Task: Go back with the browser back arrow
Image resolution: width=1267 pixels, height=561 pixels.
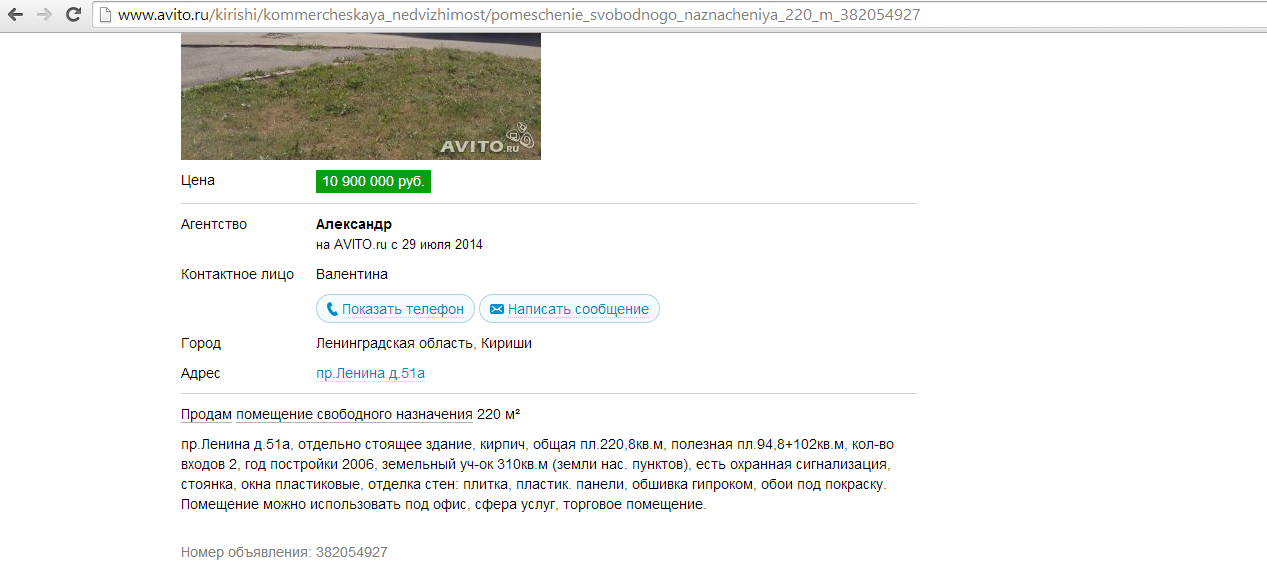Action: coord(16,15)
